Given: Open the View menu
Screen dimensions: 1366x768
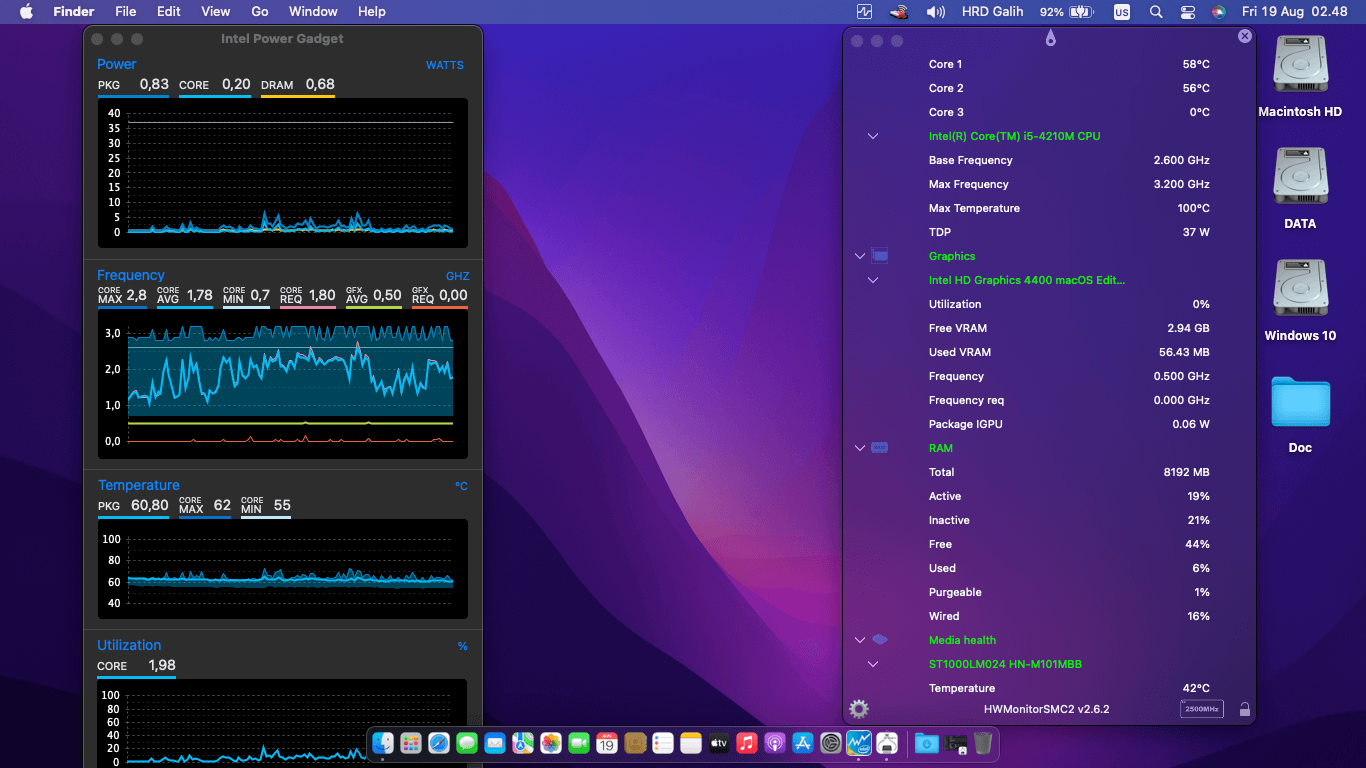Looking at the screenshot, I should [216, 11].
